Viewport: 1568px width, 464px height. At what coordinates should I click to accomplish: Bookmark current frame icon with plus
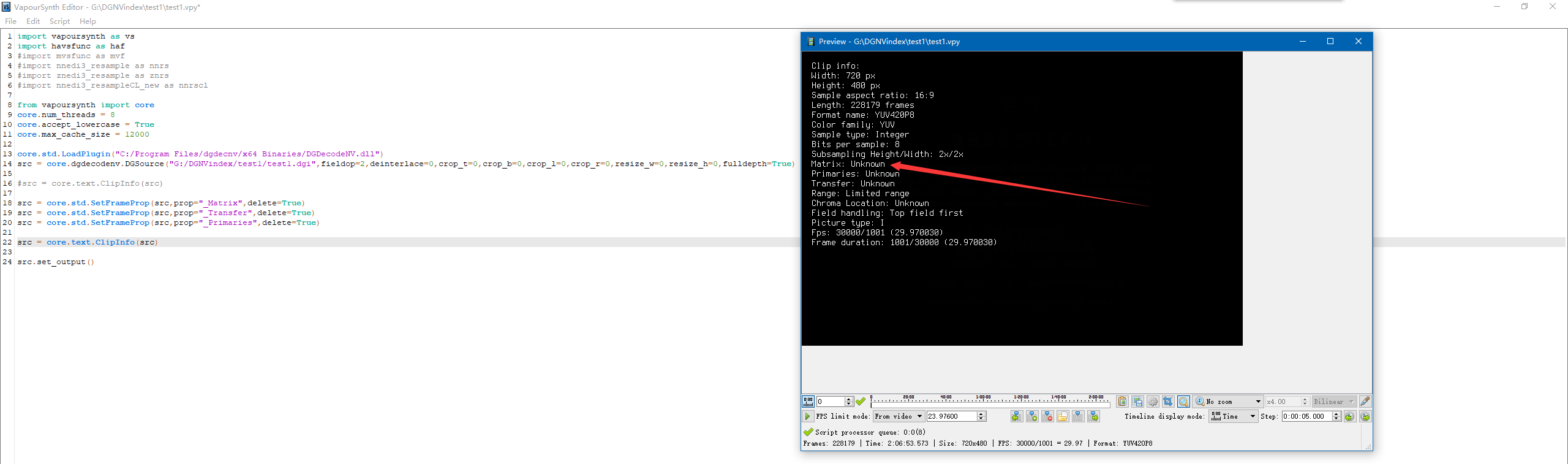(1032, 416)
